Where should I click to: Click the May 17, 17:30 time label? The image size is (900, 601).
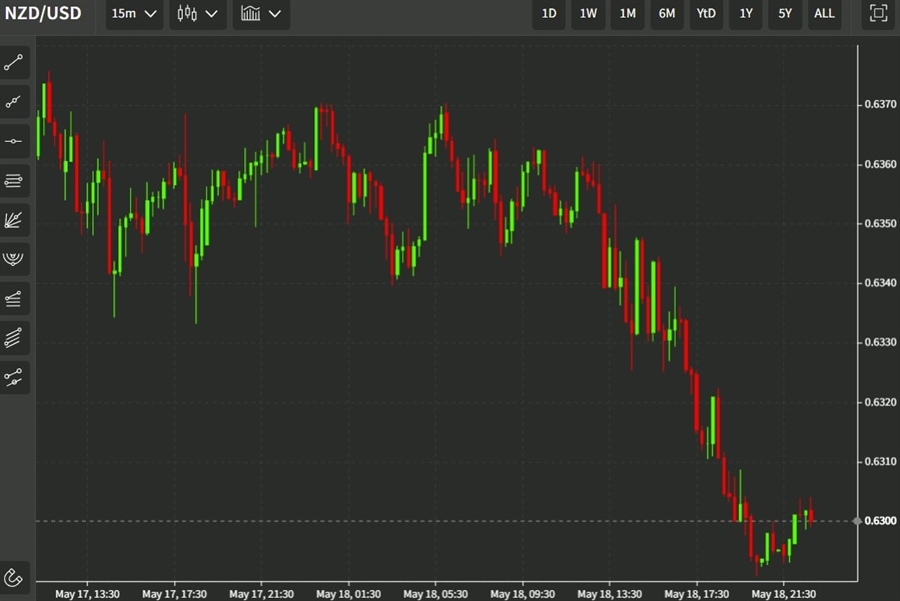point(174,594)
